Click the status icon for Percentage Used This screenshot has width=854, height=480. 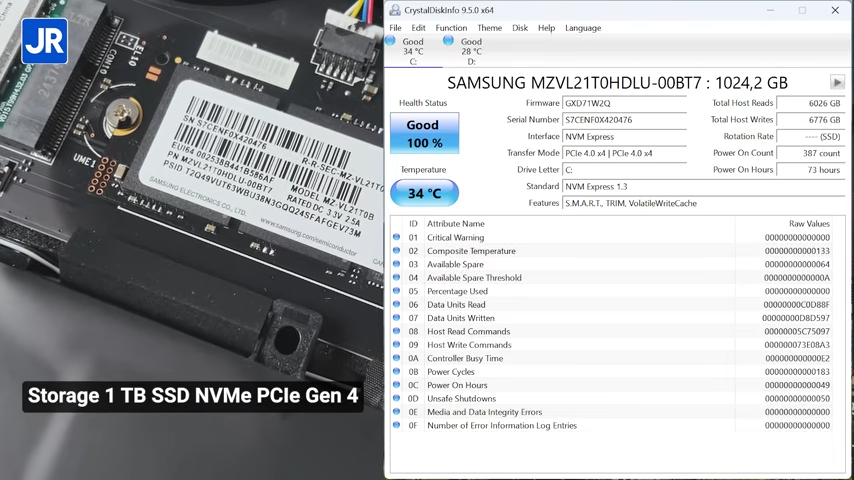click(x=396, y=291)
